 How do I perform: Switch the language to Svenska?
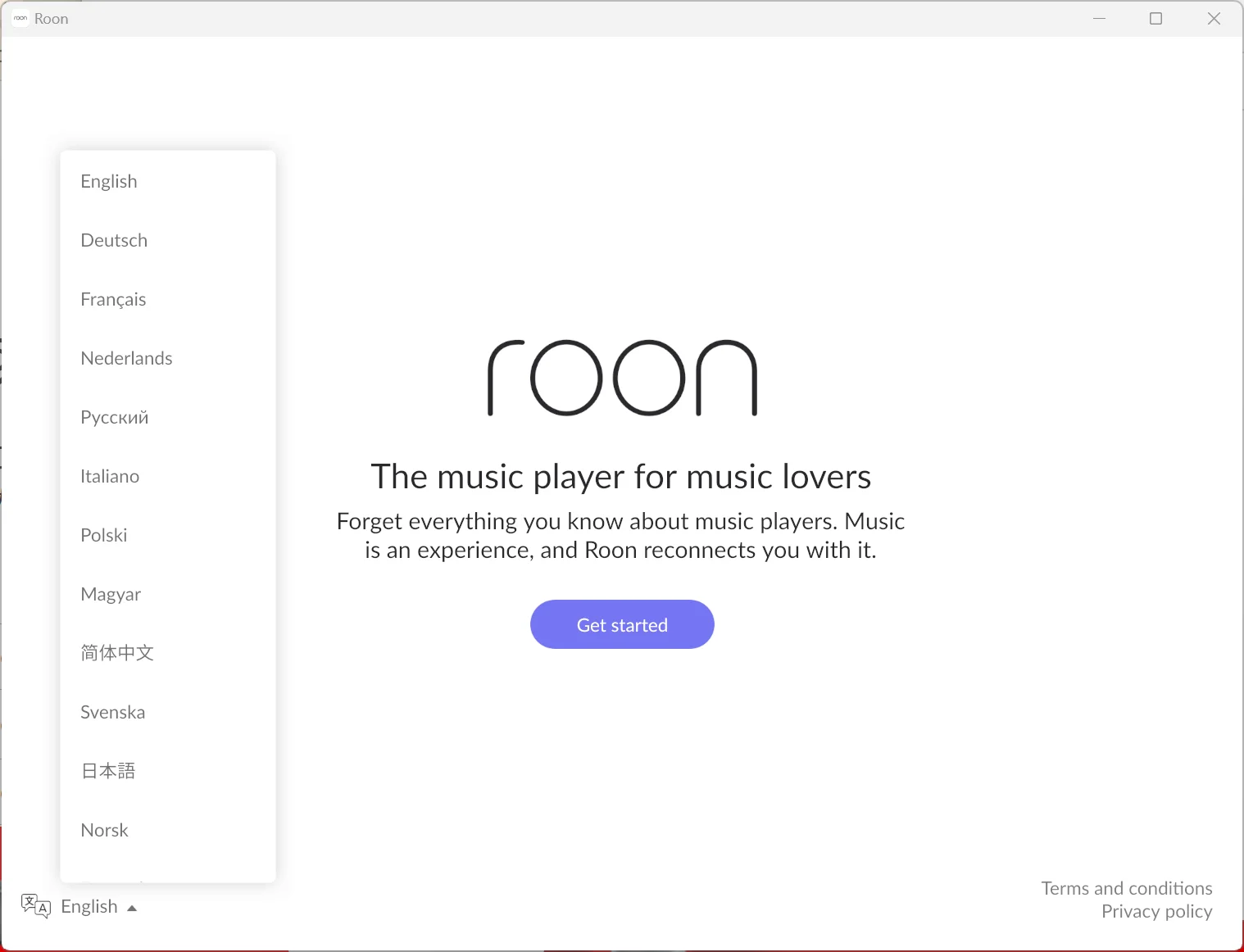[113, 712]
